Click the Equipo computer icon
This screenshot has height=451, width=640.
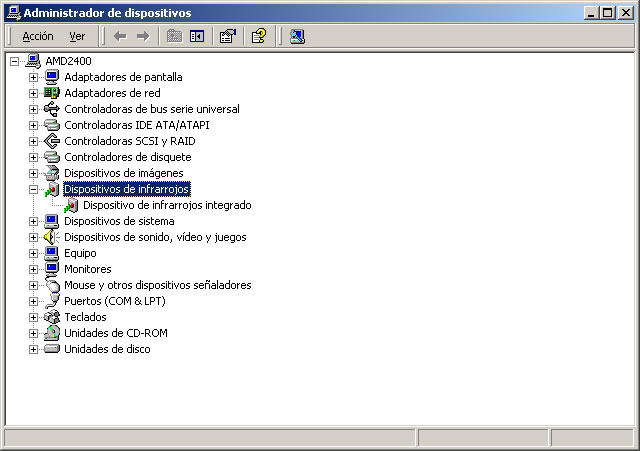52,253
